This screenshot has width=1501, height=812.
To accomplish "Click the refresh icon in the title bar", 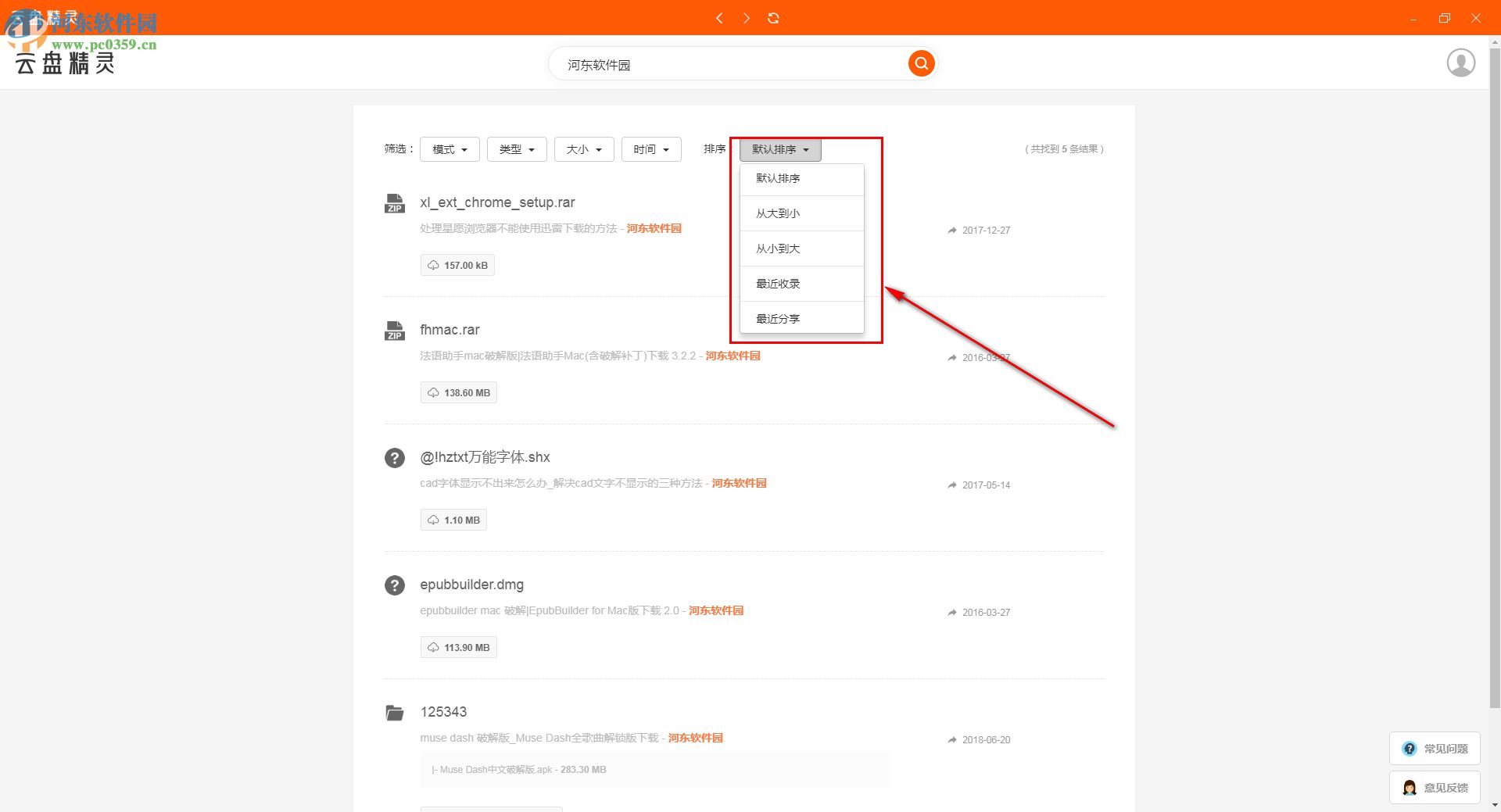I will coord(773,17).
